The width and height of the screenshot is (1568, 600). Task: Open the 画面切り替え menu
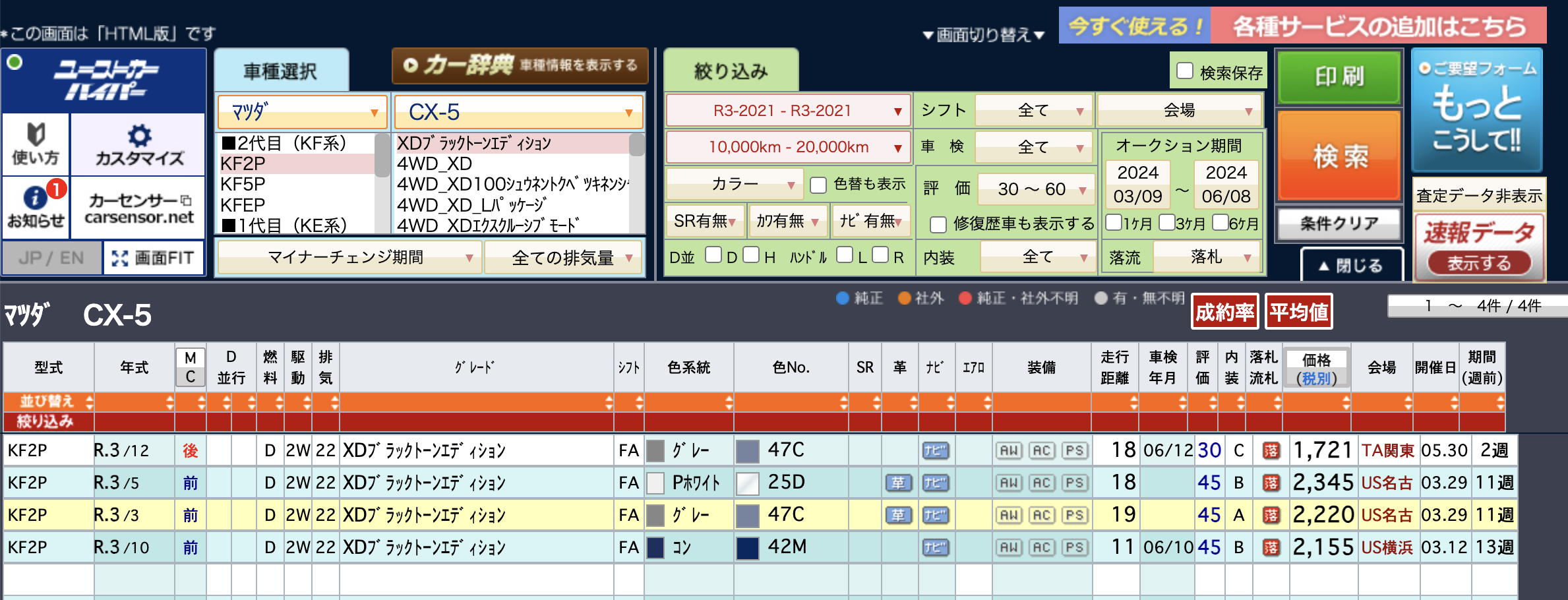tap(983, 34)
